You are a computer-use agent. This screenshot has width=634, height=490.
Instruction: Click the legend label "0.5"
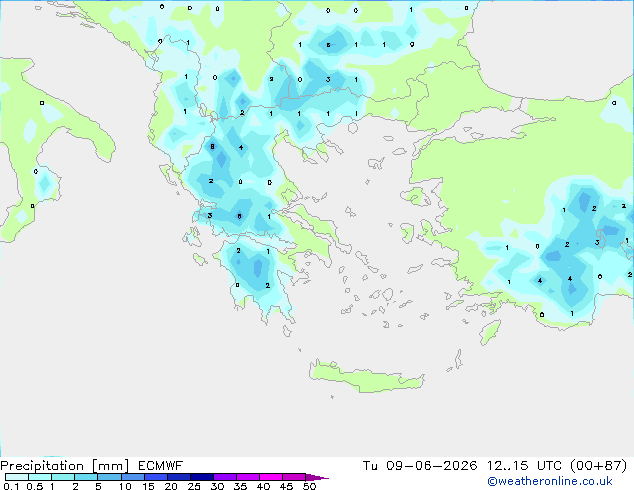point(35,486)
